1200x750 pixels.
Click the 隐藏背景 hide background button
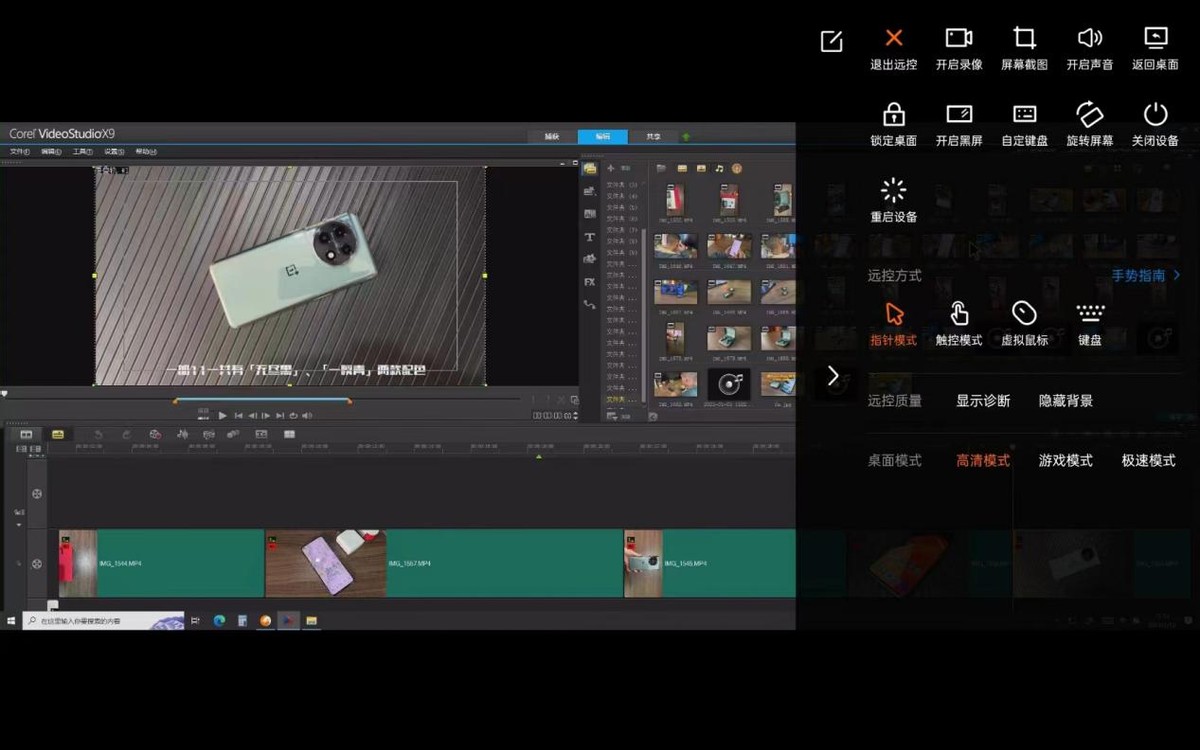[x=1065, y=401]
